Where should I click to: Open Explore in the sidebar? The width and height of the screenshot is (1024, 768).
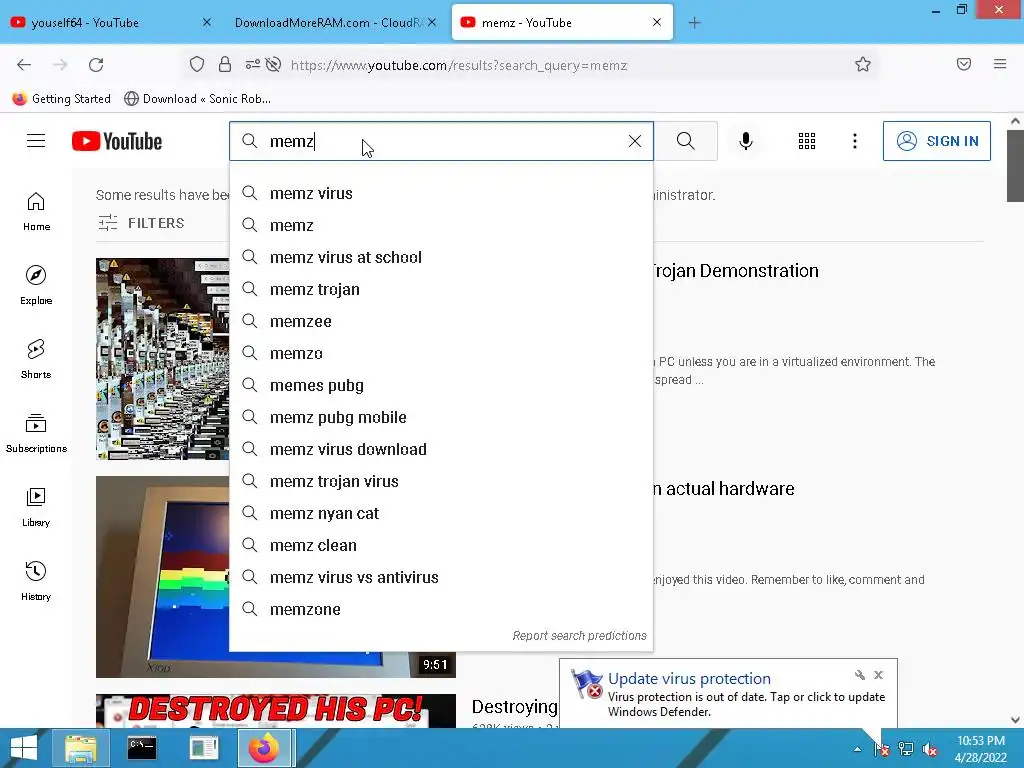36,285
